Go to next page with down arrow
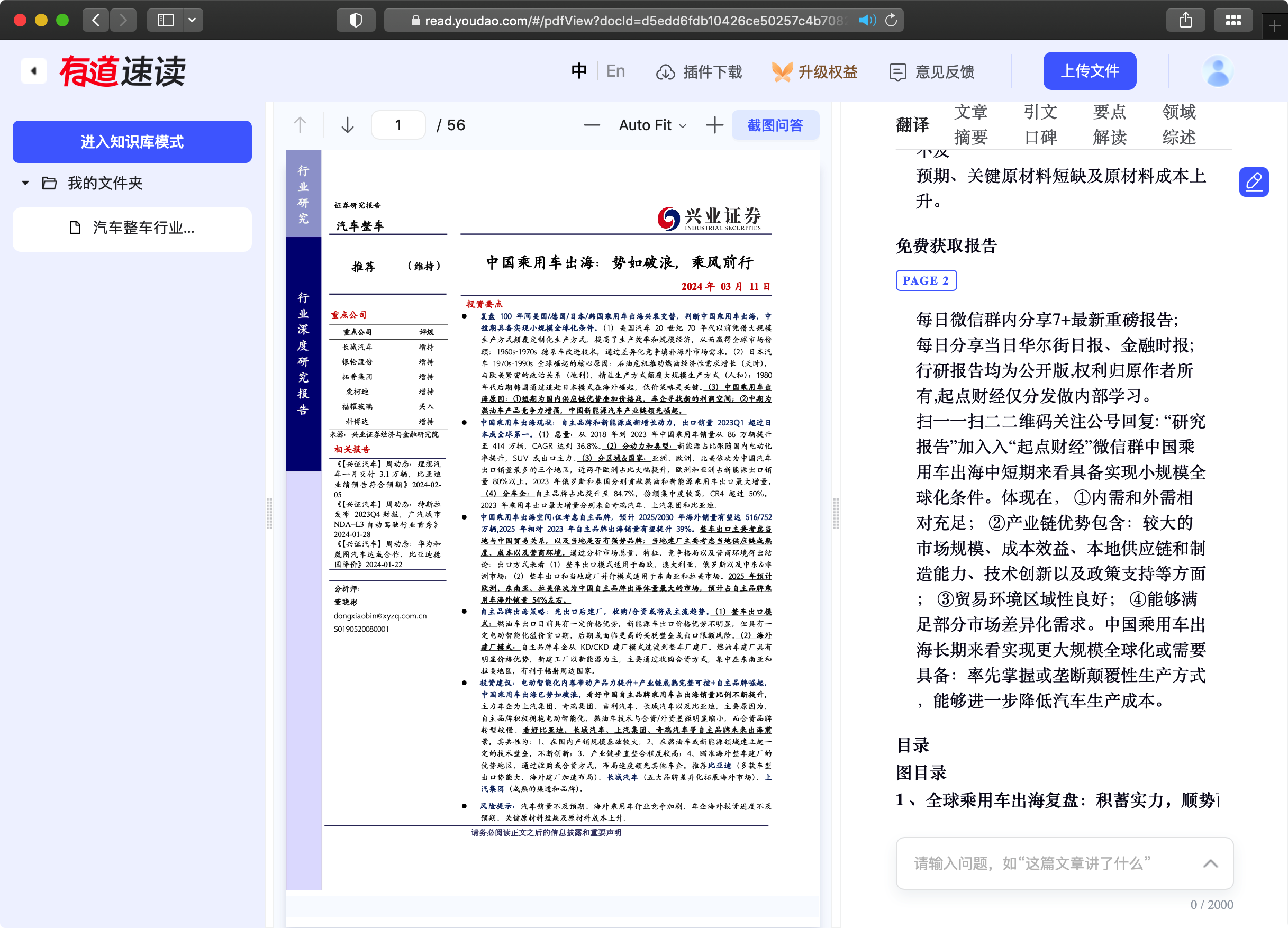Image resolution: width=1288 pixels, height=928 pixels. [x=347, y=124]
